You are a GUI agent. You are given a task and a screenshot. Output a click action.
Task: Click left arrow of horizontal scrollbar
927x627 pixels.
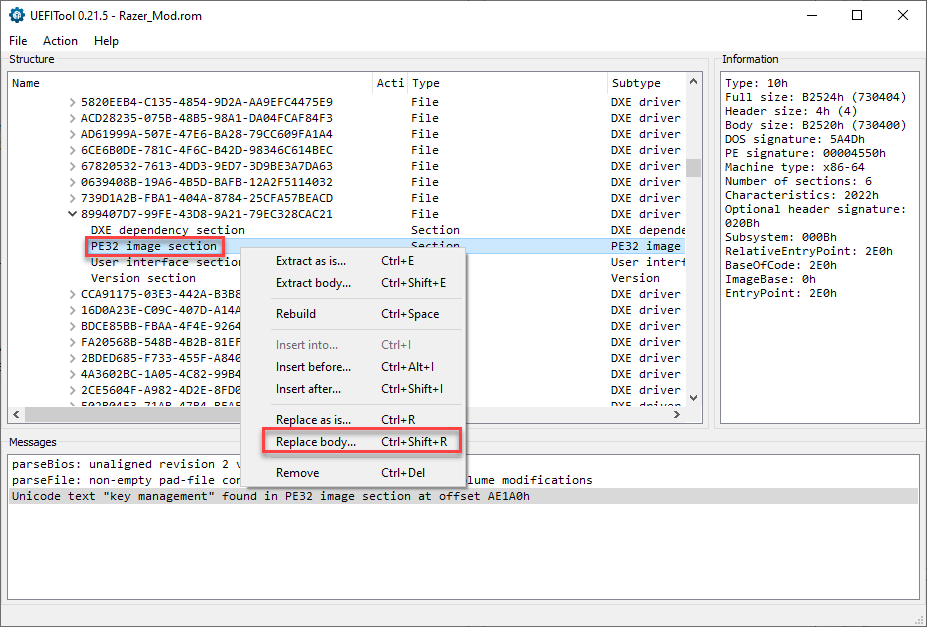(17, 414)
